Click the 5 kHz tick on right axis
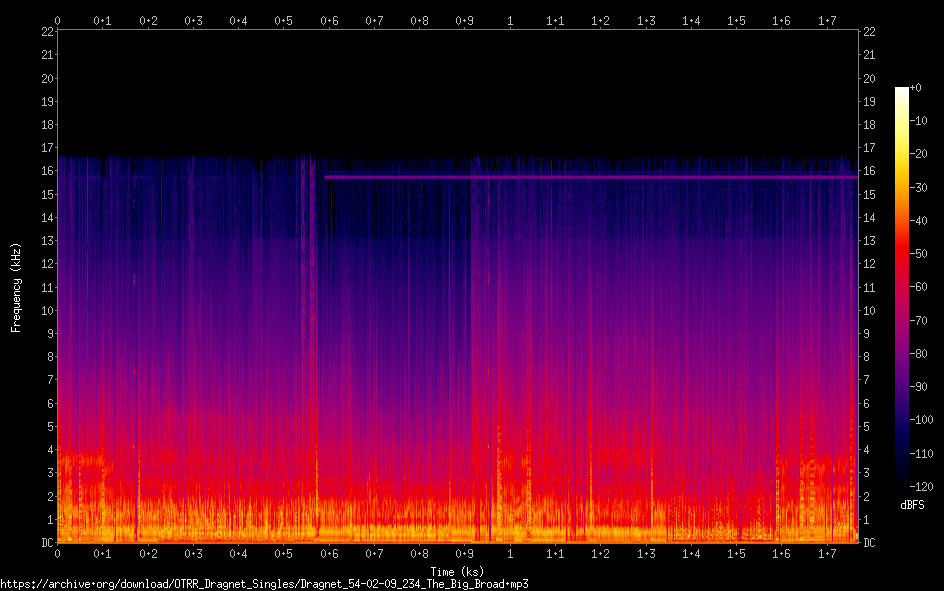The image size is (944, 591). pyautogui.click(x=867, y=427)
